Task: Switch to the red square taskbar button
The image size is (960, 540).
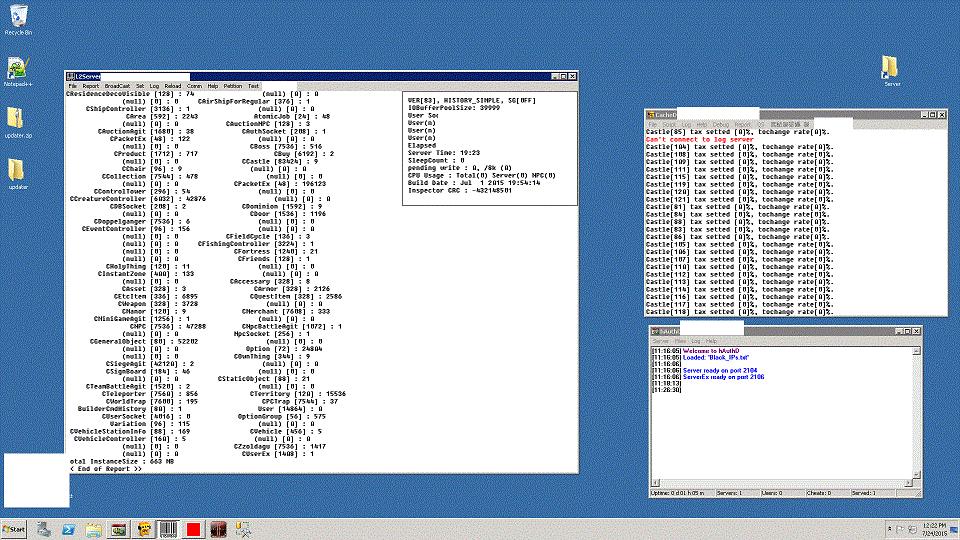Action: coord(193,529)
